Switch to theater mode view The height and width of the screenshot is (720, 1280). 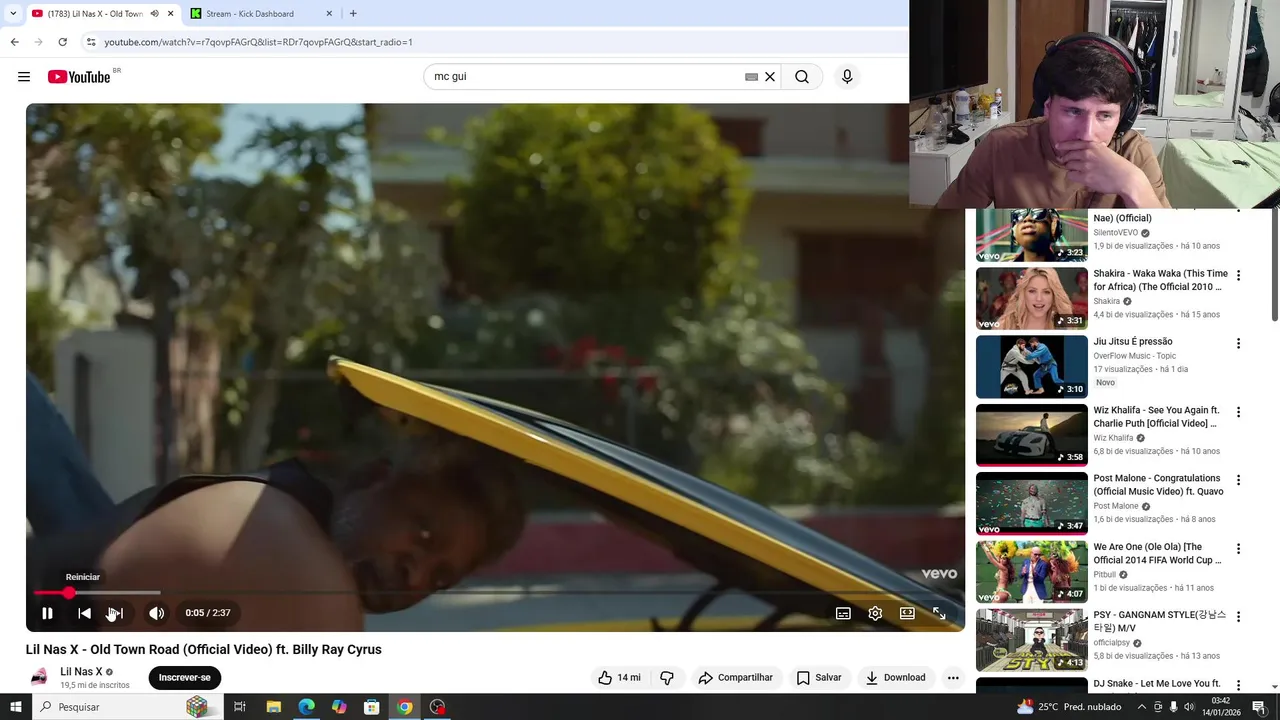(x=907, y=613)
